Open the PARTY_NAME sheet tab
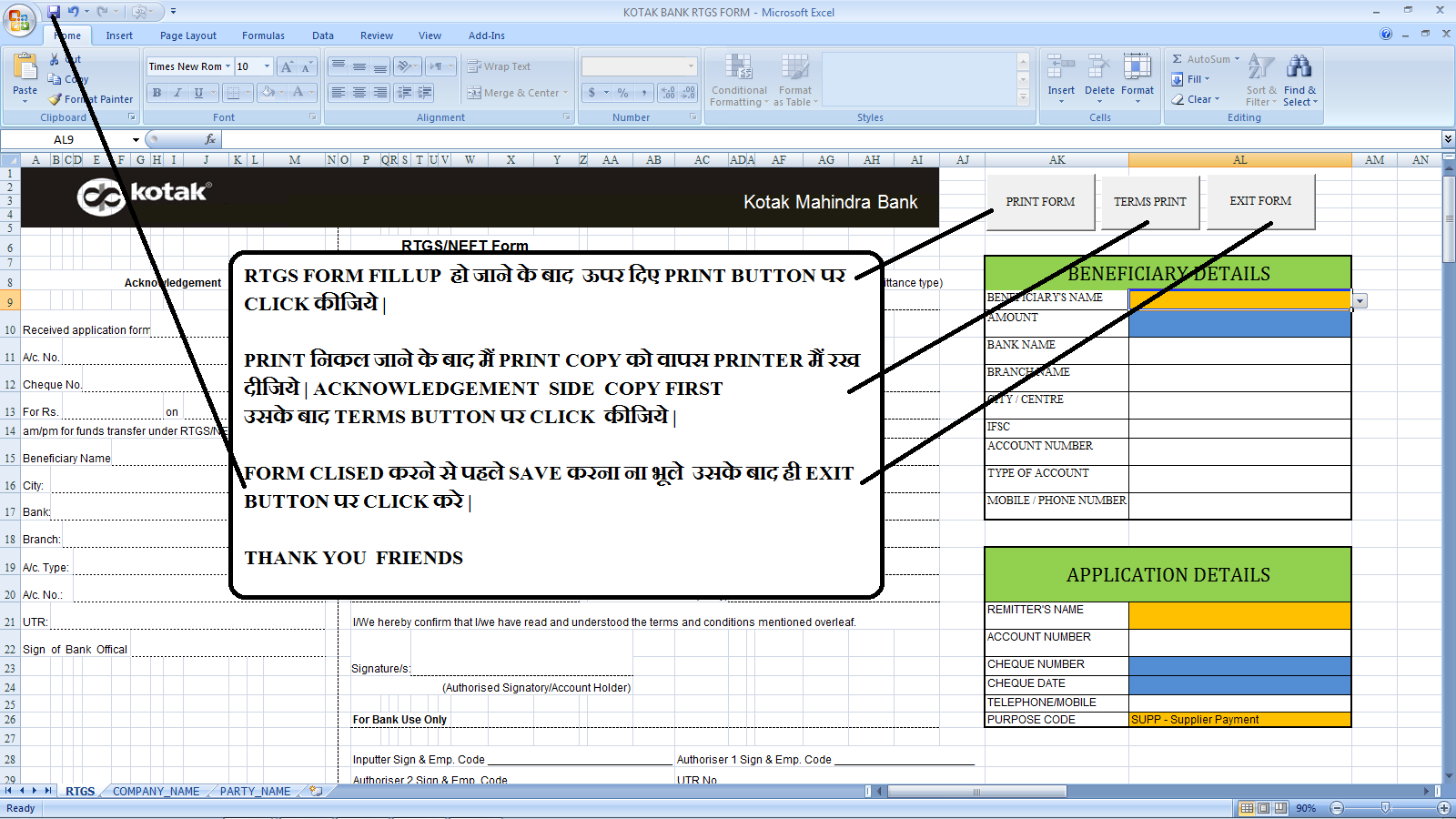The width and height of the screenshot is (1456, 819). (256, 791)
